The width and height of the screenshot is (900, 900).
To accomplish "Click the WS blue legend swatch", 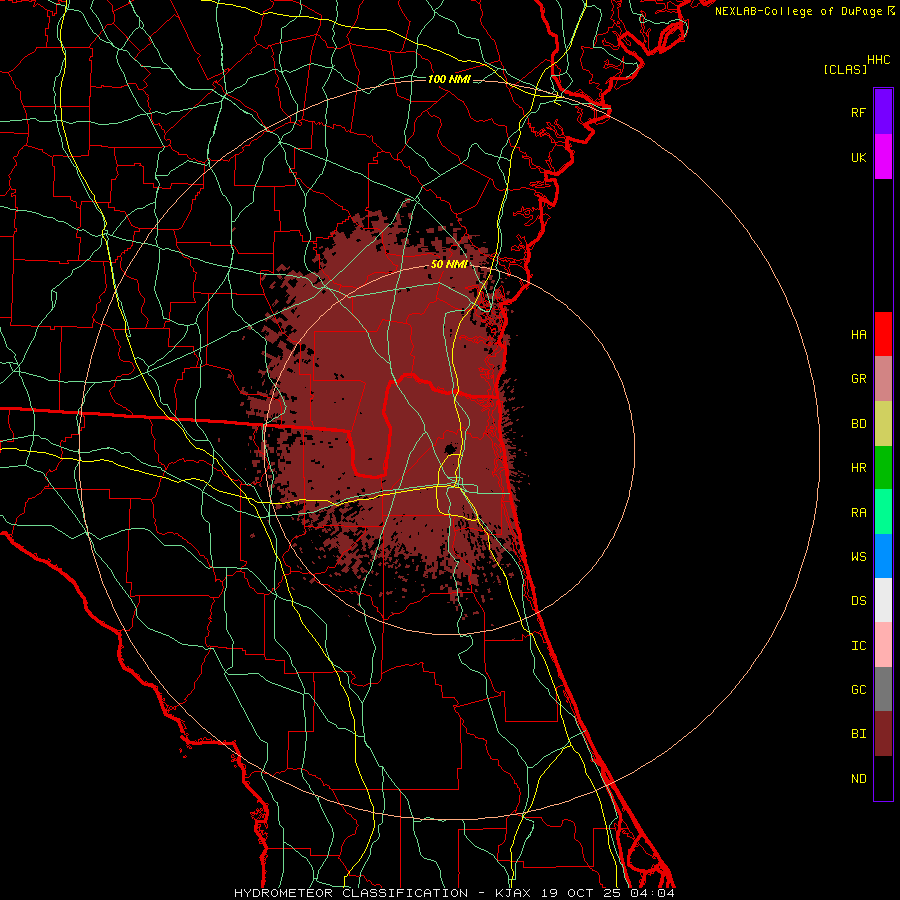I will tap(883, 556).
